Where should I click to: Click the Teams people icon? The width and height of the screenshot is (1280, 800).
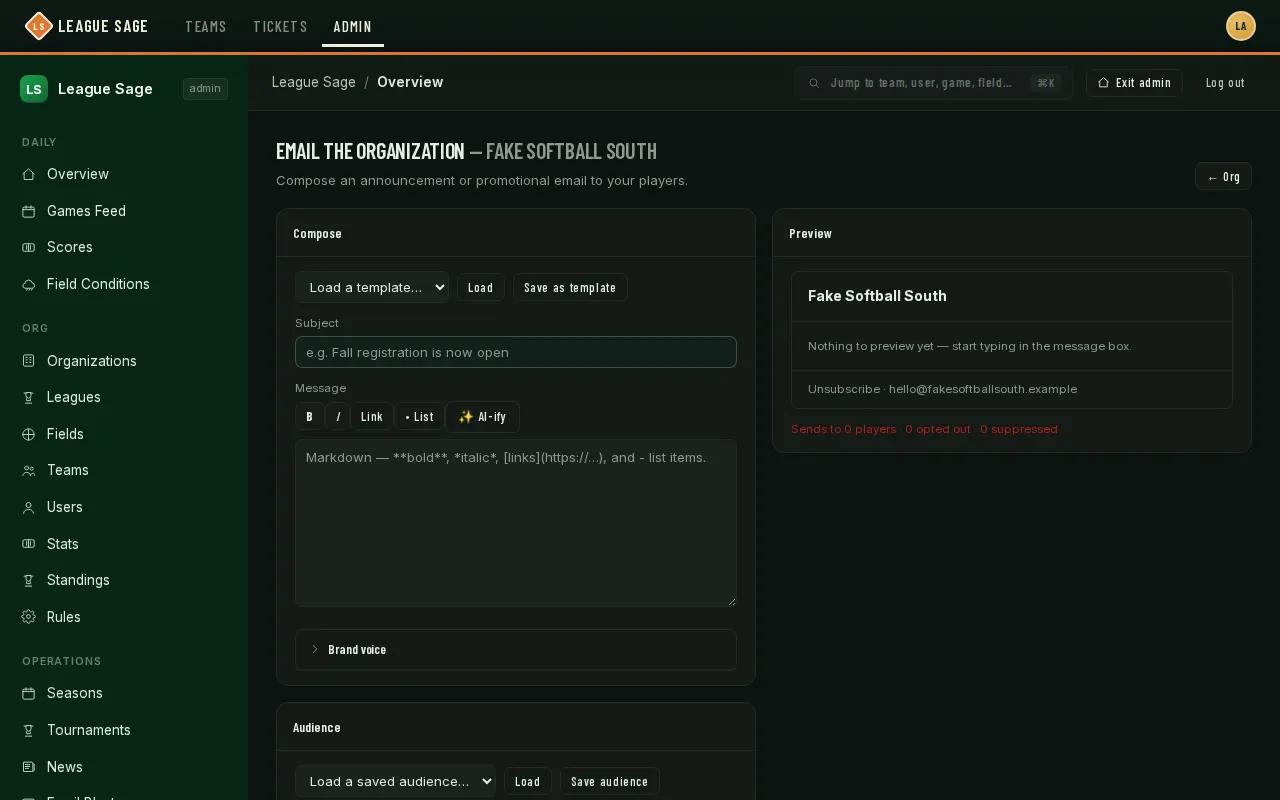coord(29,470)
